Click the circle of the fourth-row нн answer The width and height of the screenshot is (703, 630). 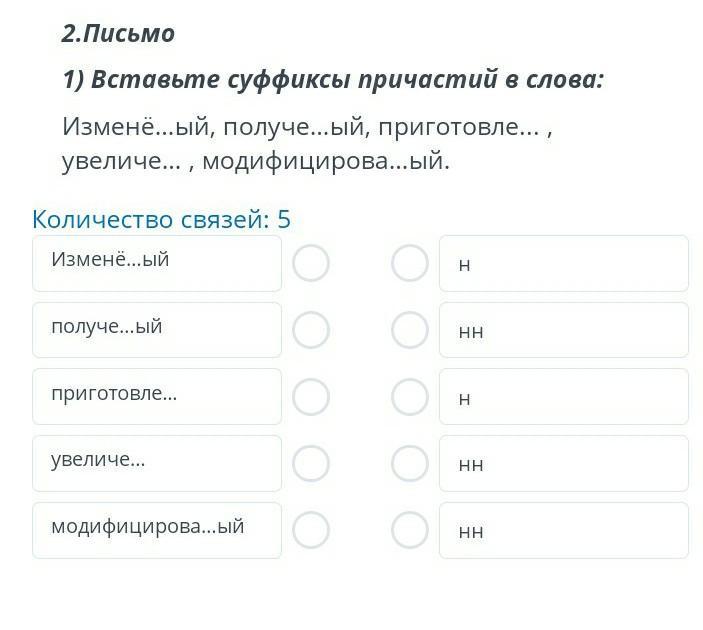pyautogui.click(x=410, y=463)
